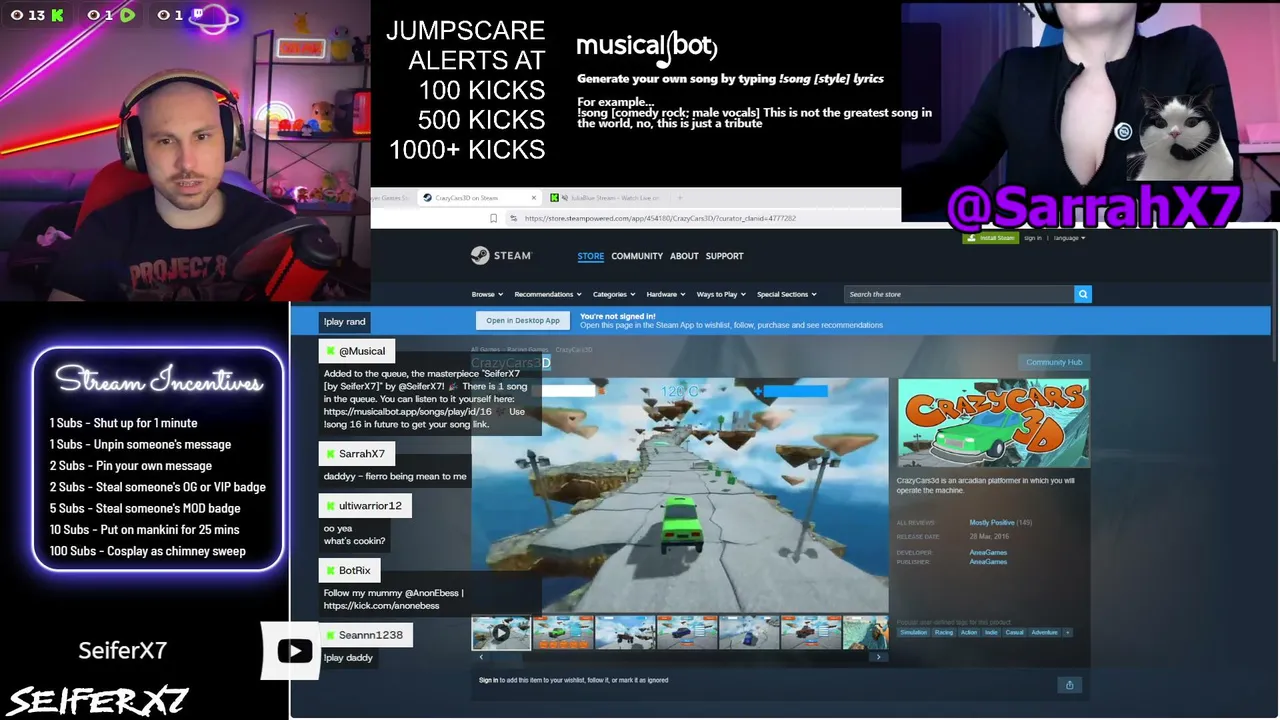Image resolution: width=1280 pixels, height=720 pixels.
Task: Select the Simulation tag
Action: pyautogui.click(x=913, y=632)
